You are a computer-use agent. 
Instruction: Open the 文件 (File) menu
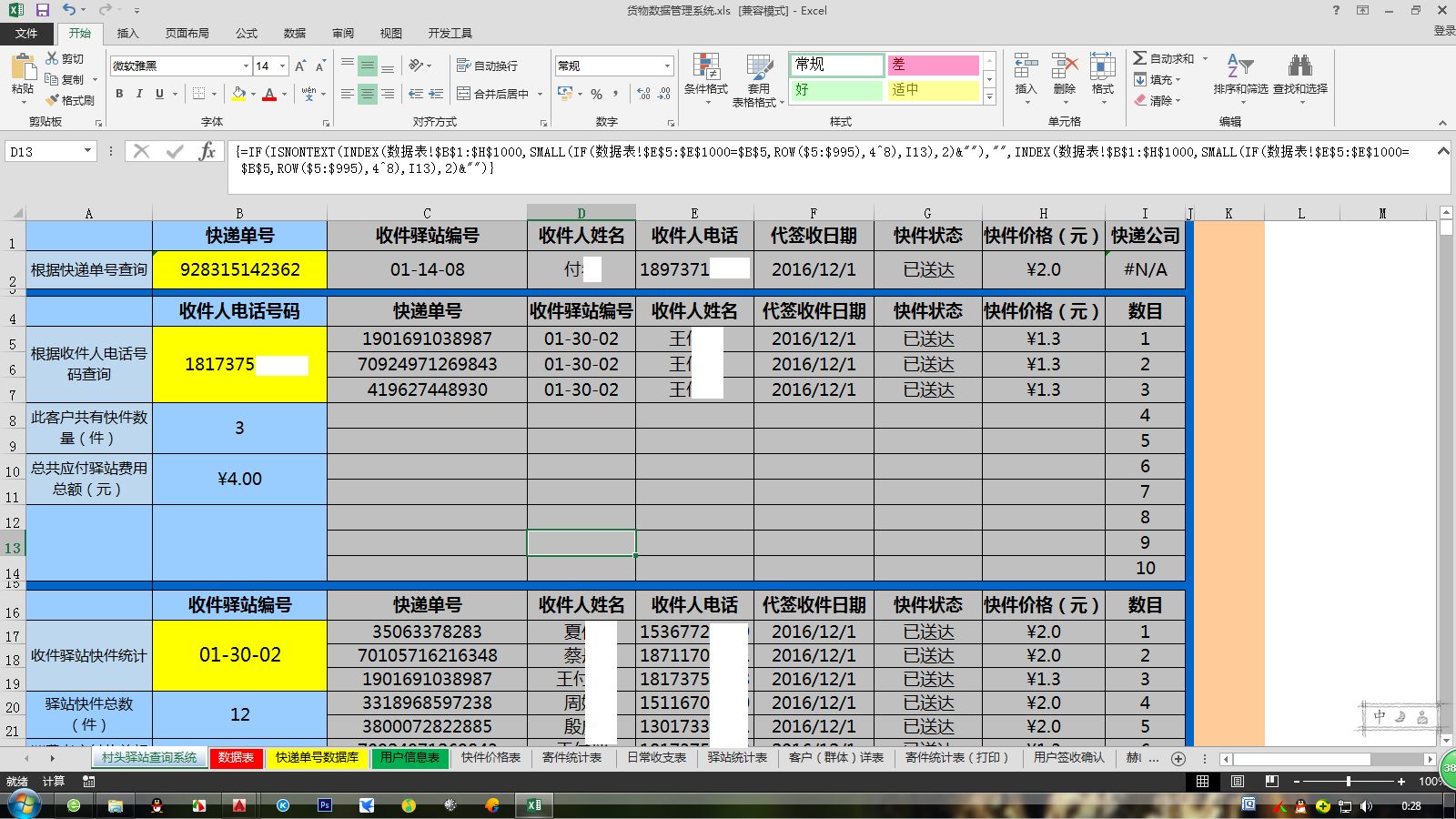point(26,33)
